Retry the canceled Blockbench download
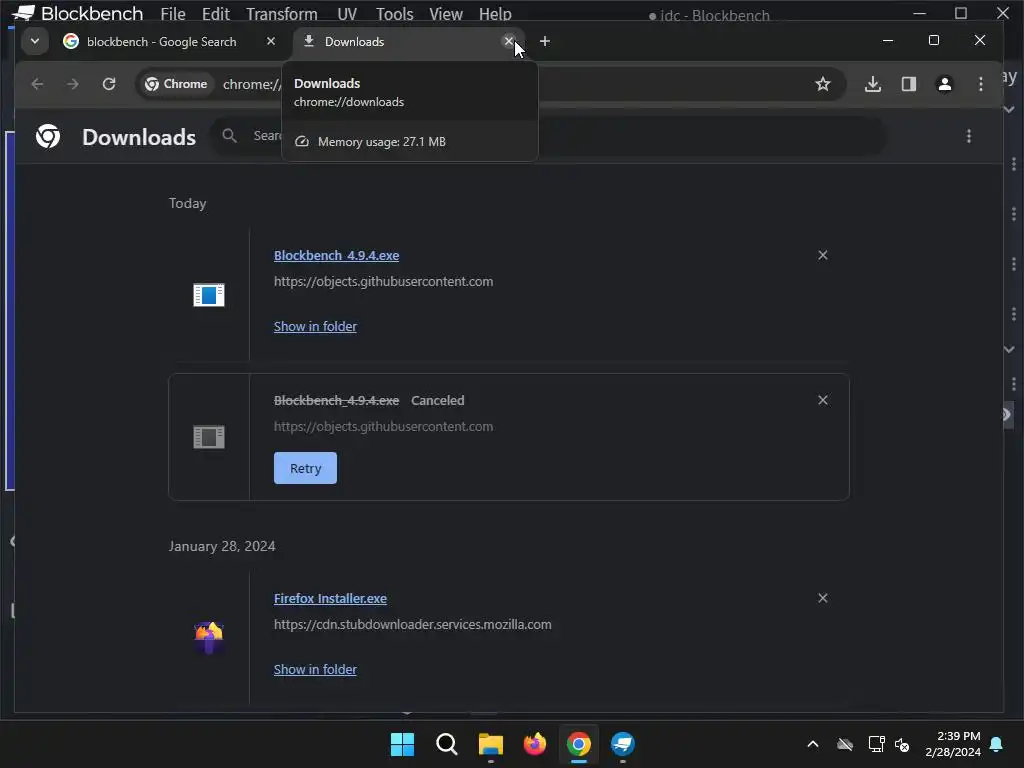 (305, 468)
